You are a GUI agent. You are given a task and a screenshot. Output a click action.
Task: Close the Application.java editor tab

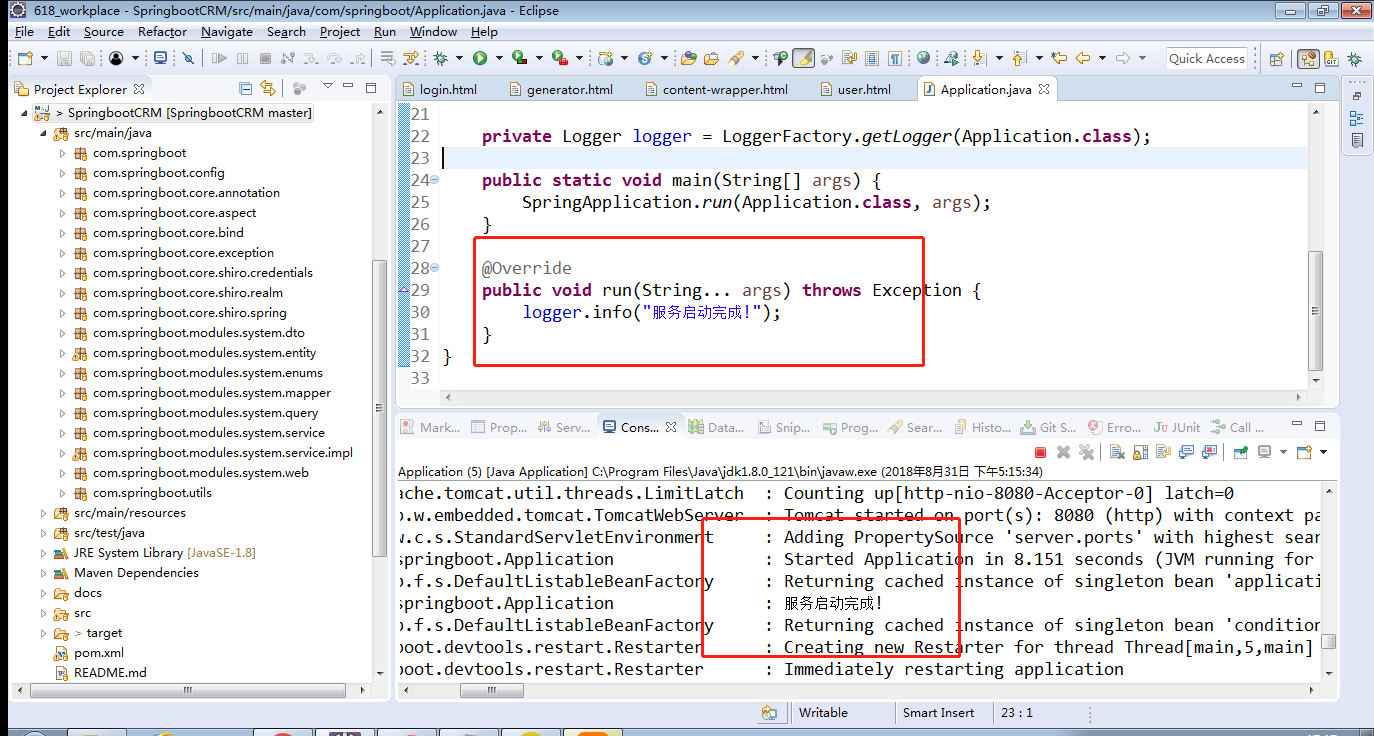[x=1044, y=89]
